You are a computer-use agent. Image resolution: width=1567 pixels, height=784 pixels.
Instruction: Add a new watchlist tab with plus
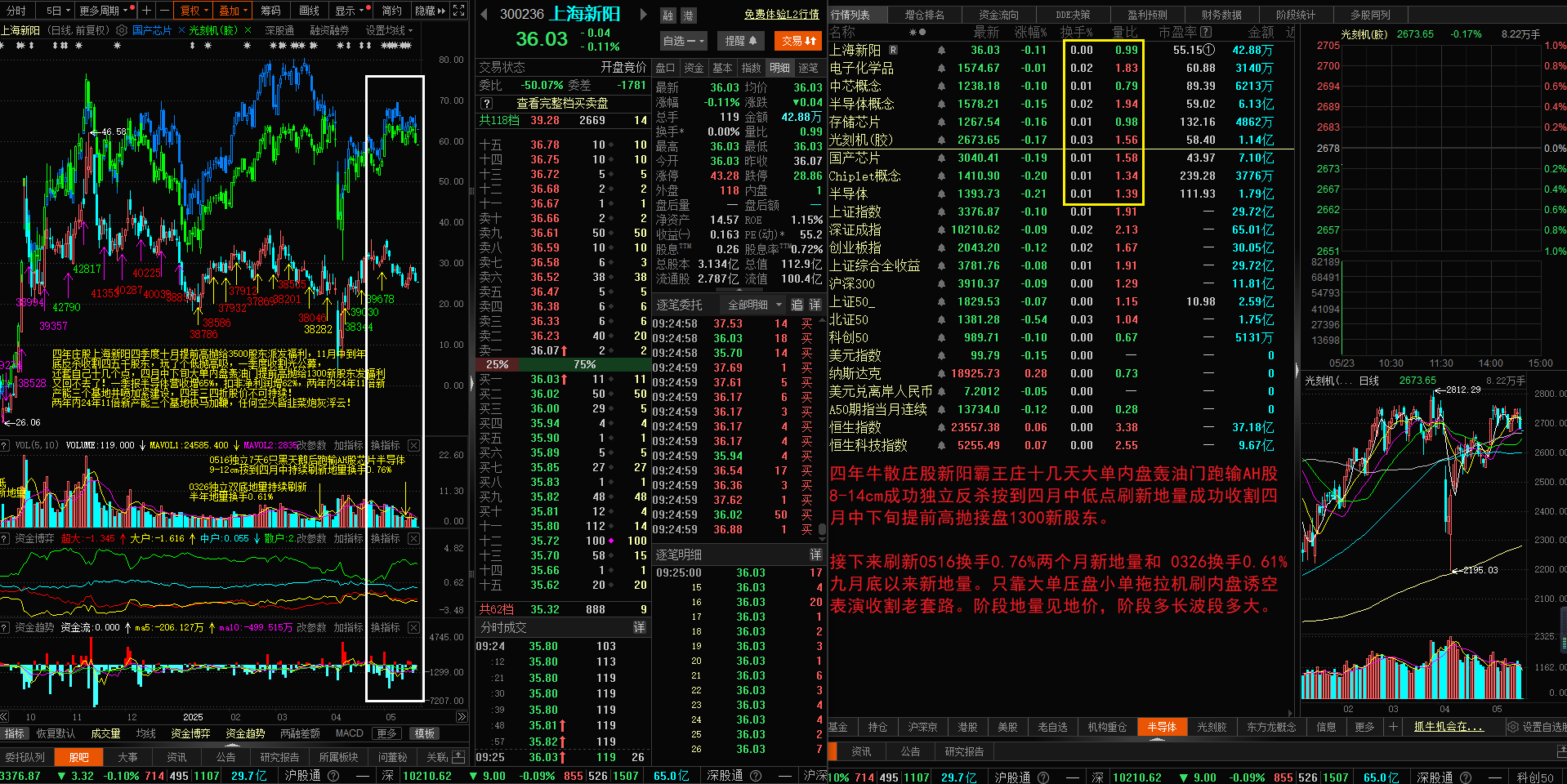[1393, 727]
